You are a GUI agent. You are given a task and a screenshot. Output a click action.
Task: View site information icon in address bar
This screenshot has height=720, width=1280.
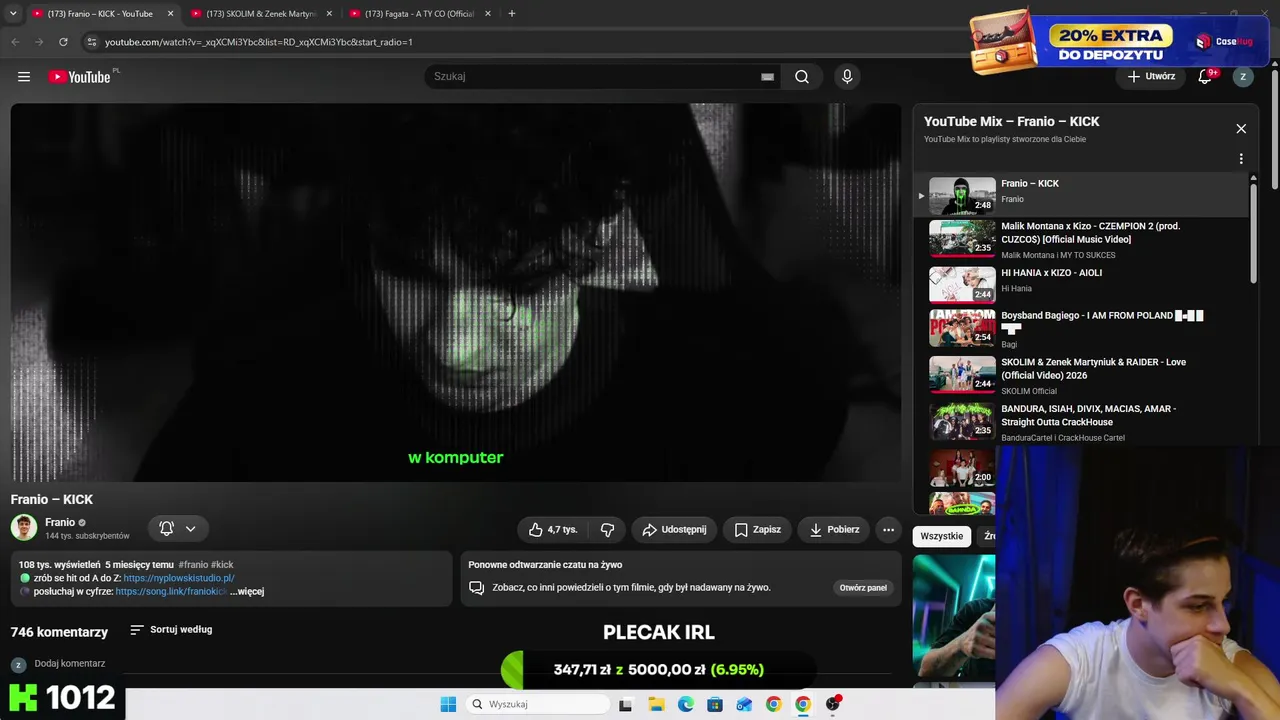pos(91,42)
